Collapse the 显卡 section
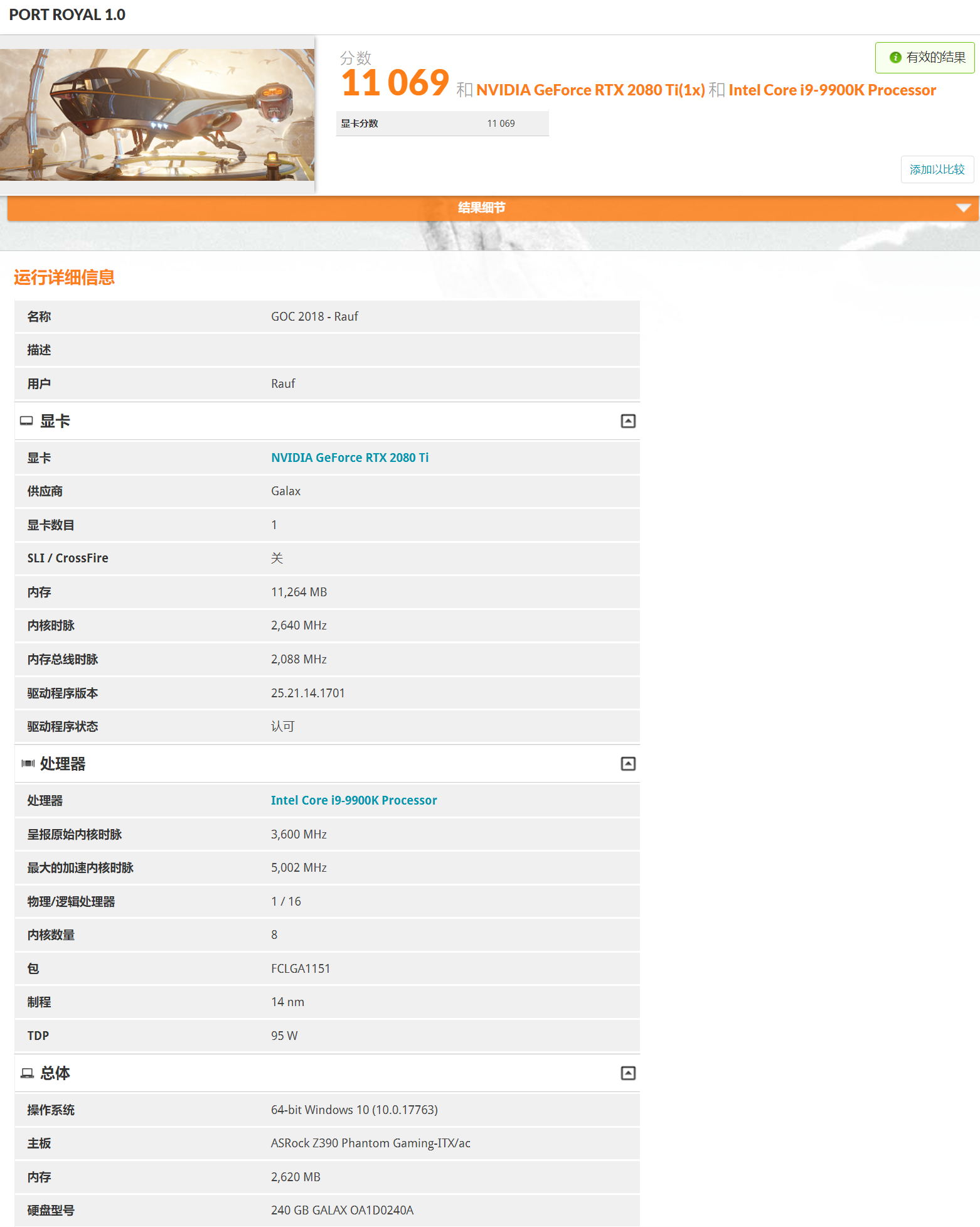Screen dimensions: 980x1227 [x=628, y=421]
